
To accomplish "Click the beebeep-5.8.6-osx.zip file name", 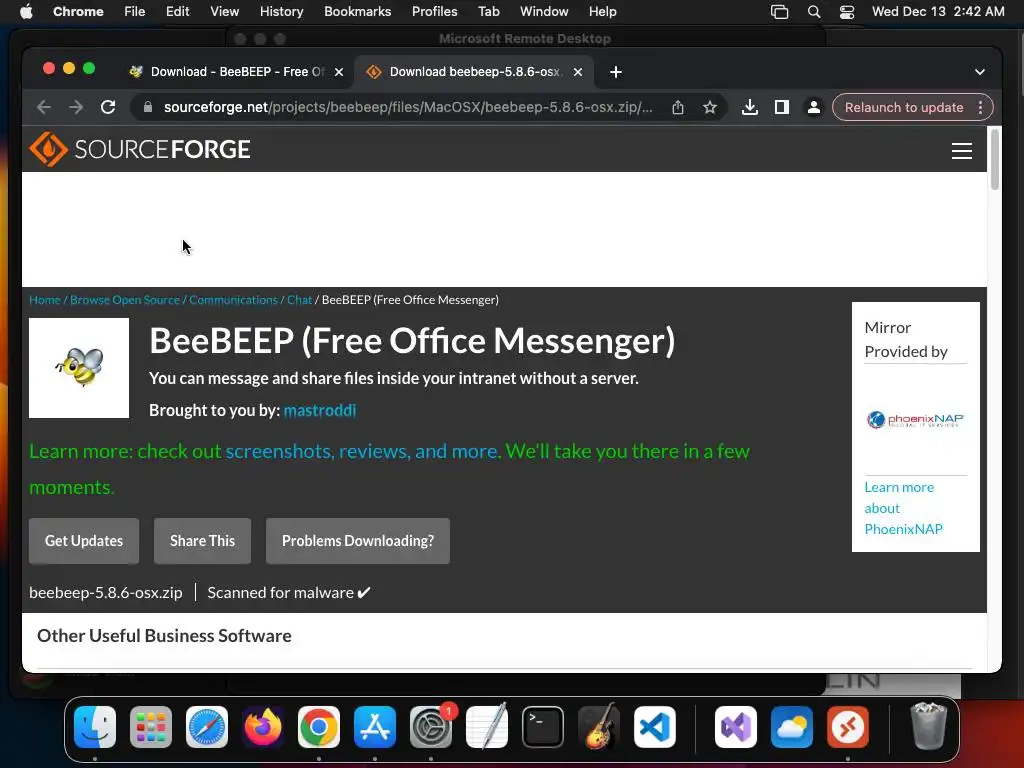I will pyautogui.click(x=106, y=592).
